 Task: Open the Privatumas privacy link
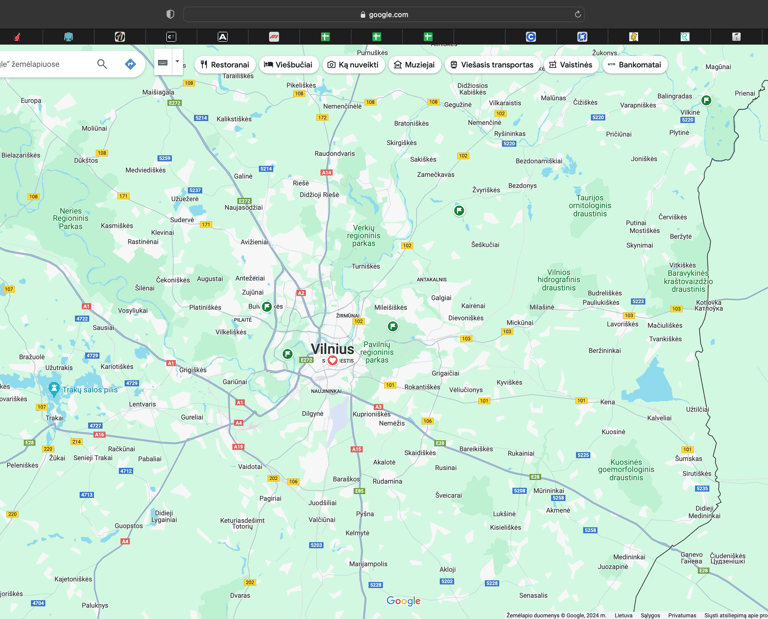[x=682, y=616]
